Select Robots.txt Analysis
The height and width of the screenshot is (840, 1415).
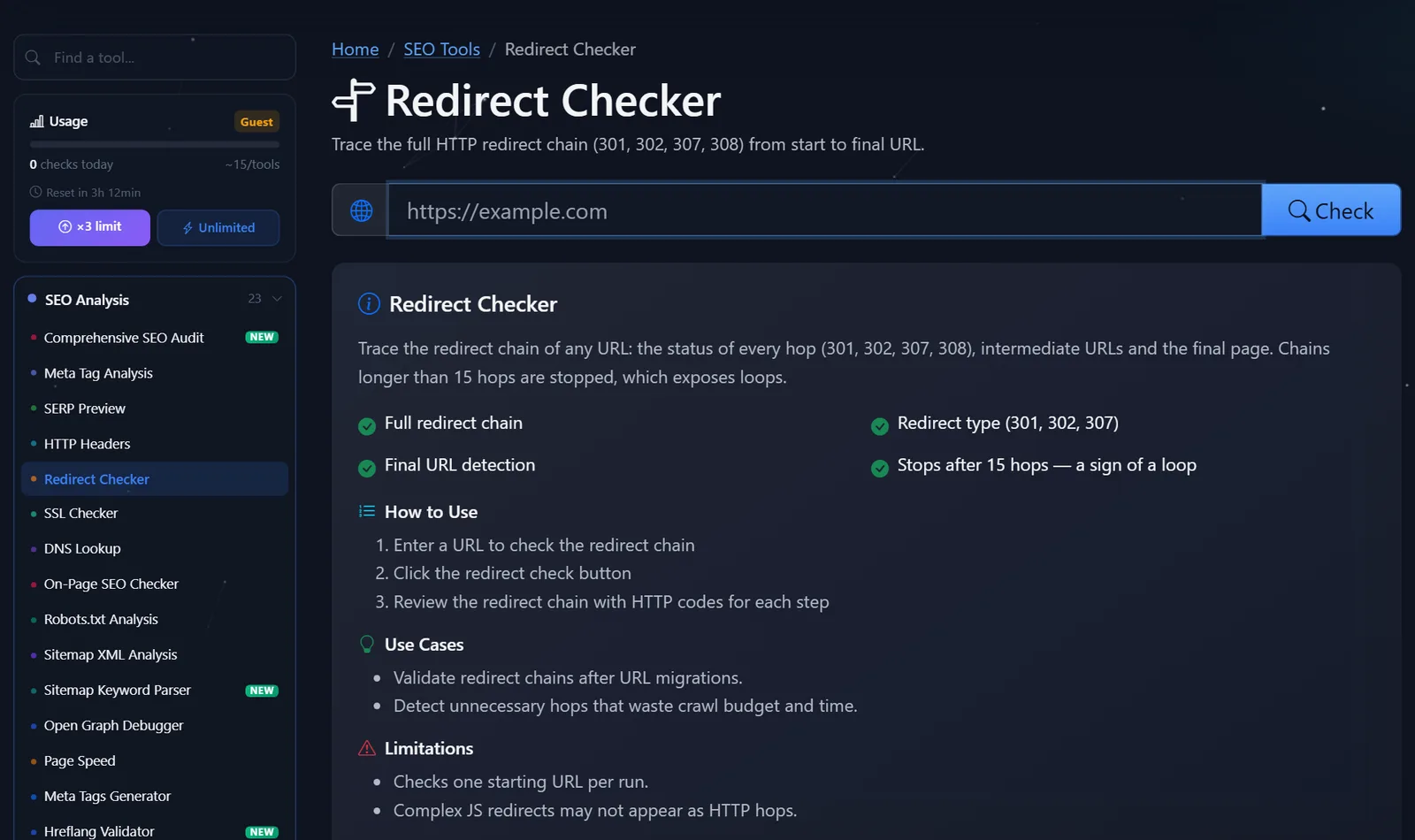point(155,619)
